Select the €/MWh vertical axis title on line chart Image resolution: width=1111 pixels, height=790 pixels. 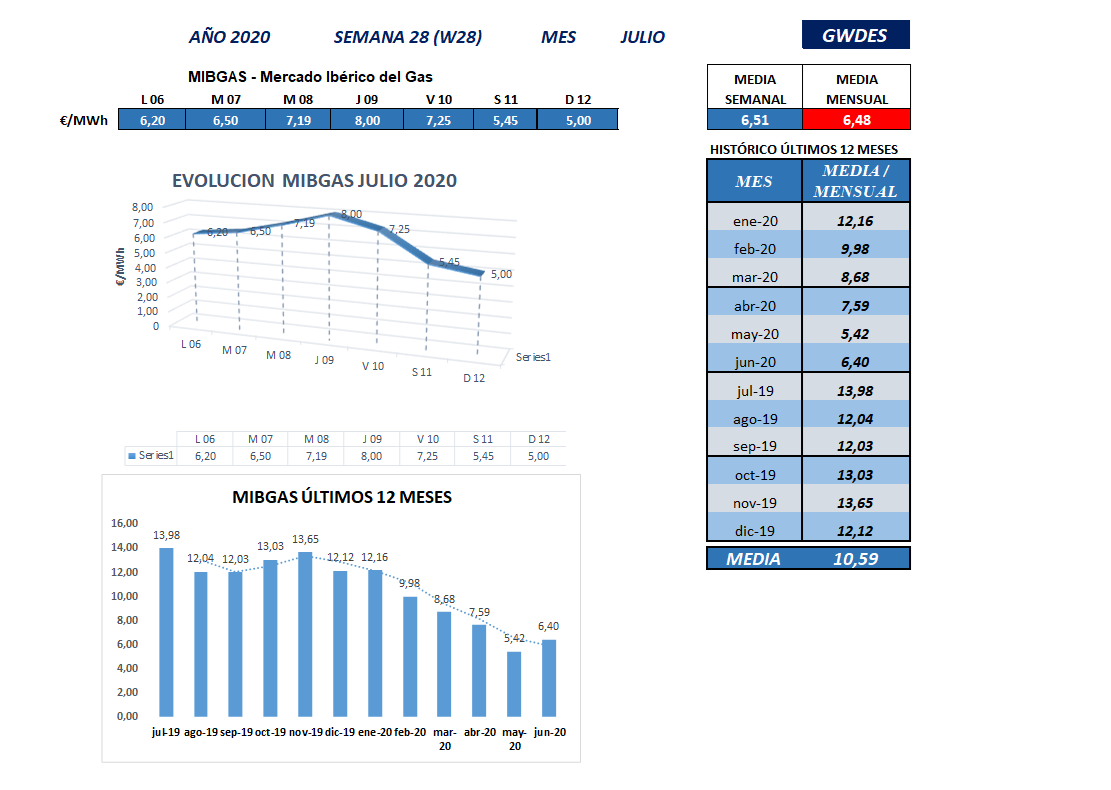click(121, 266)
